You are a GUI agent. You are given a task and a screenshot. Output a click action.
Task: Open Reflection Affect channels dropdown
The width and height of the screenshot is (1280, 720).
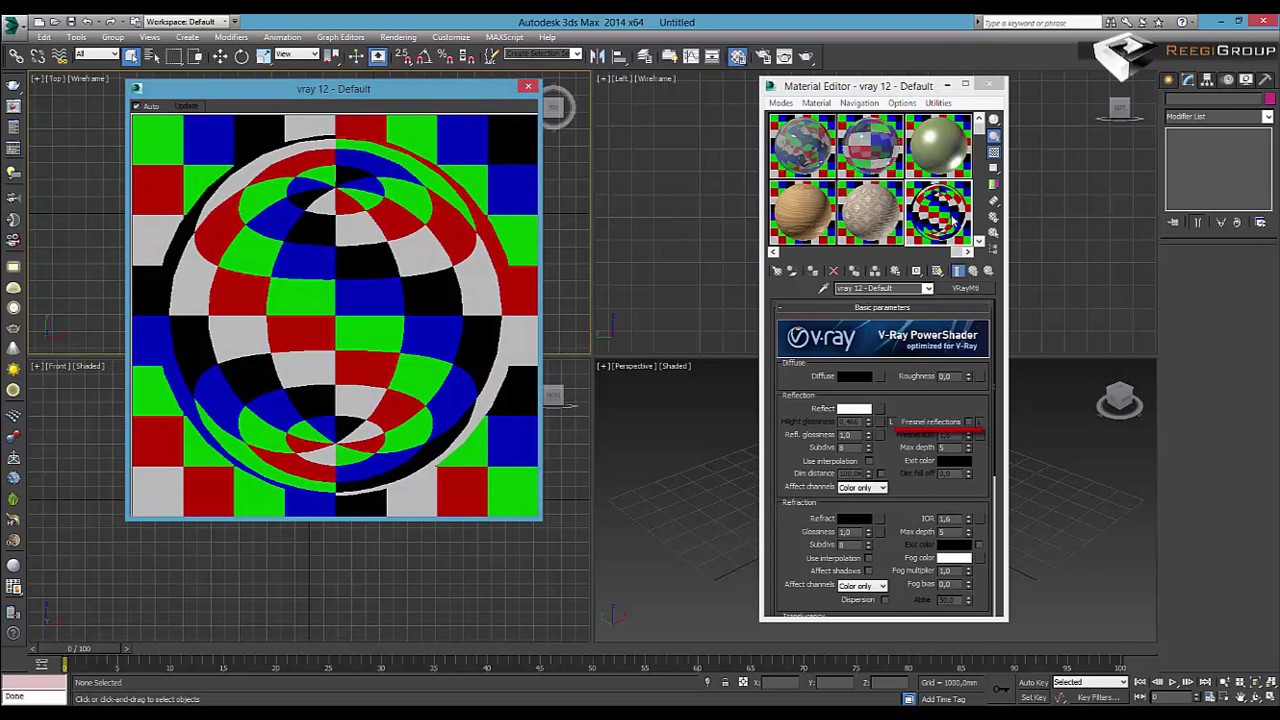click(862, 488)
